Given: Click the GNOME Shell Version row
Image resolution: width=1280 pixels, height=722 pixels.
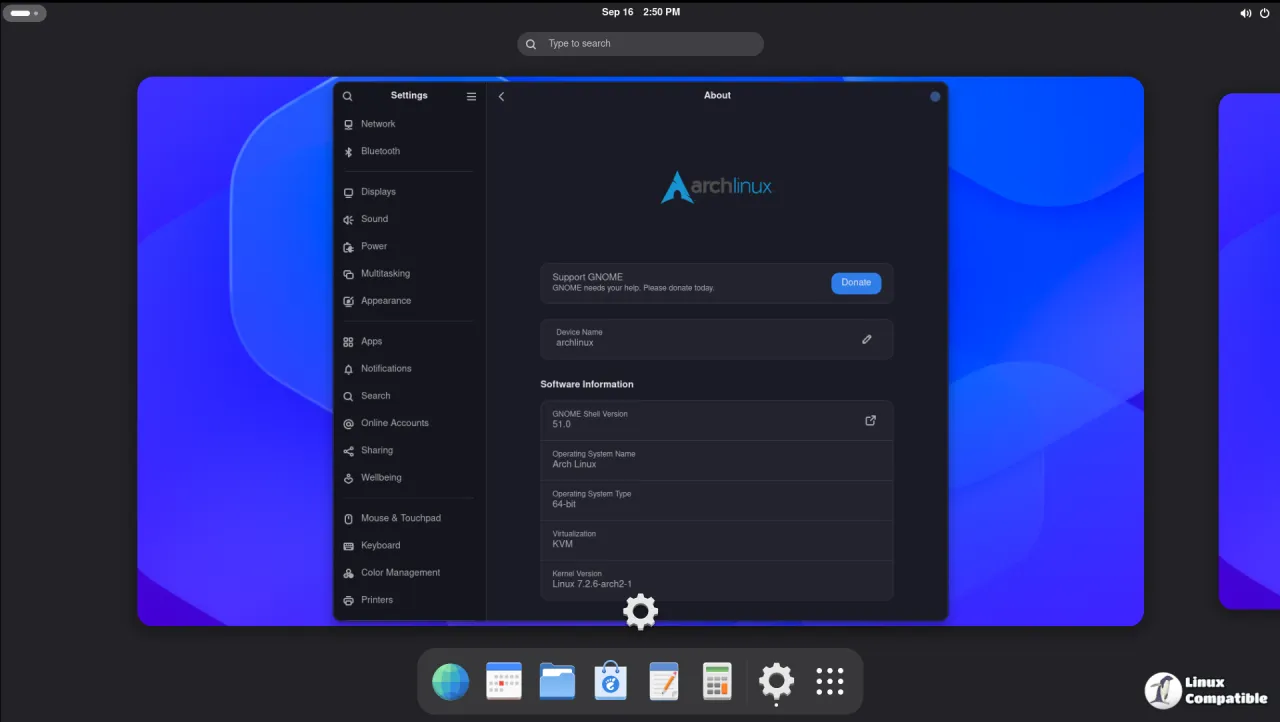Looking at the screenshot, I should 717,420.
